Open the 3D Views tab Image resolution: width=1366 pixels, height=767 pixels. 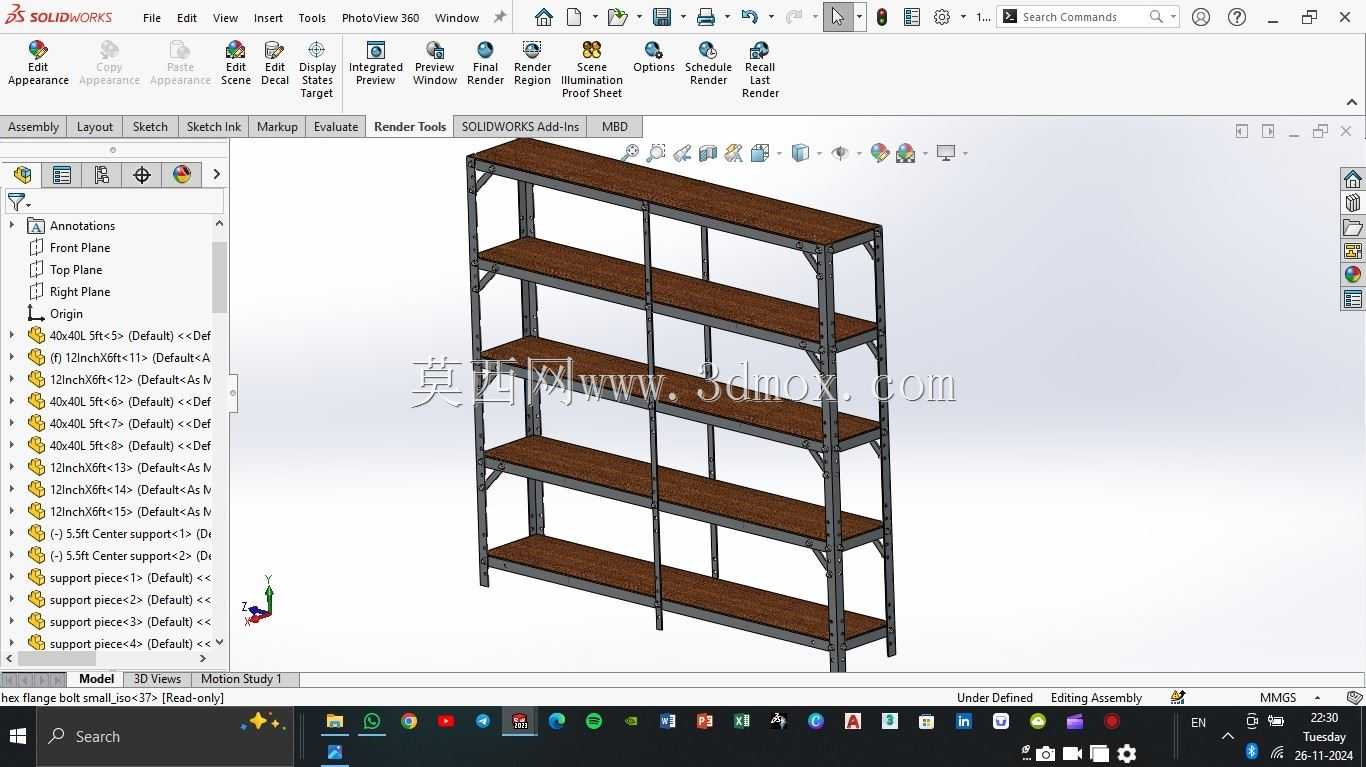coord(157,679)
